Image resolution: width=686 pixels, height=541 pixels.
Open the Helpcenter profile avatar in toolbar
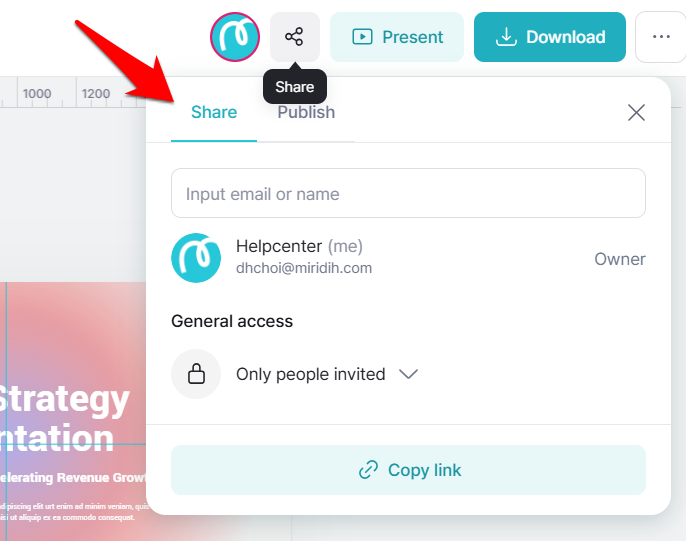point(235,37)
